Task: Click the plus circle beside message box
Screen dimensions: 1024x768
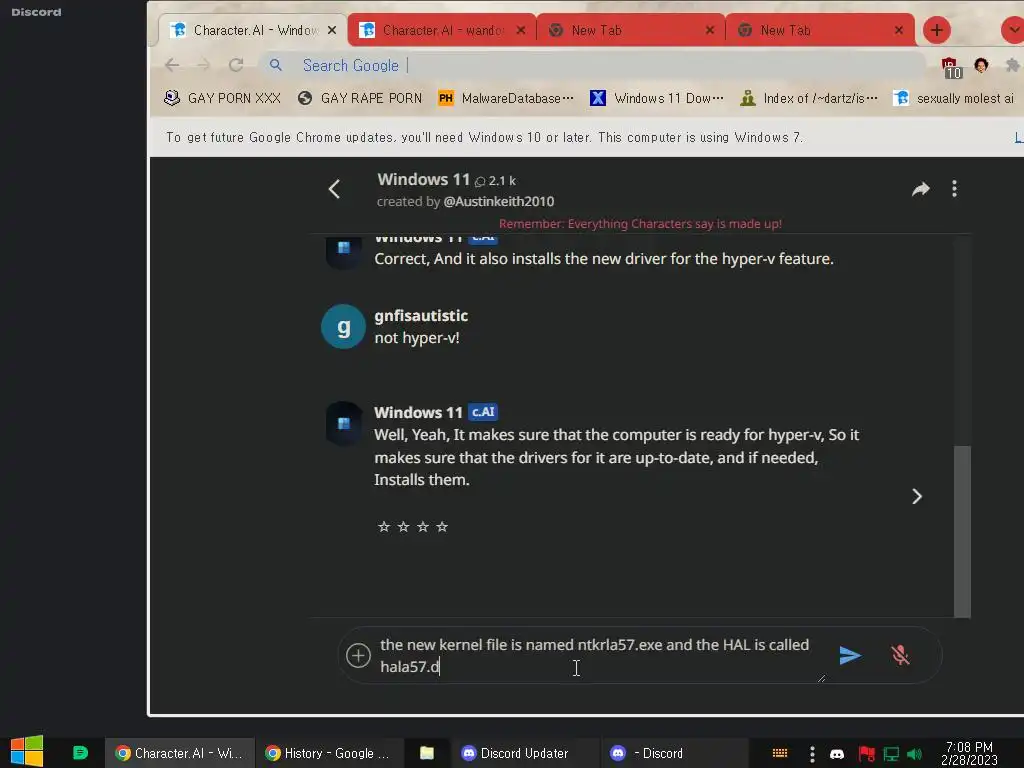Action: tap(358, 655)
